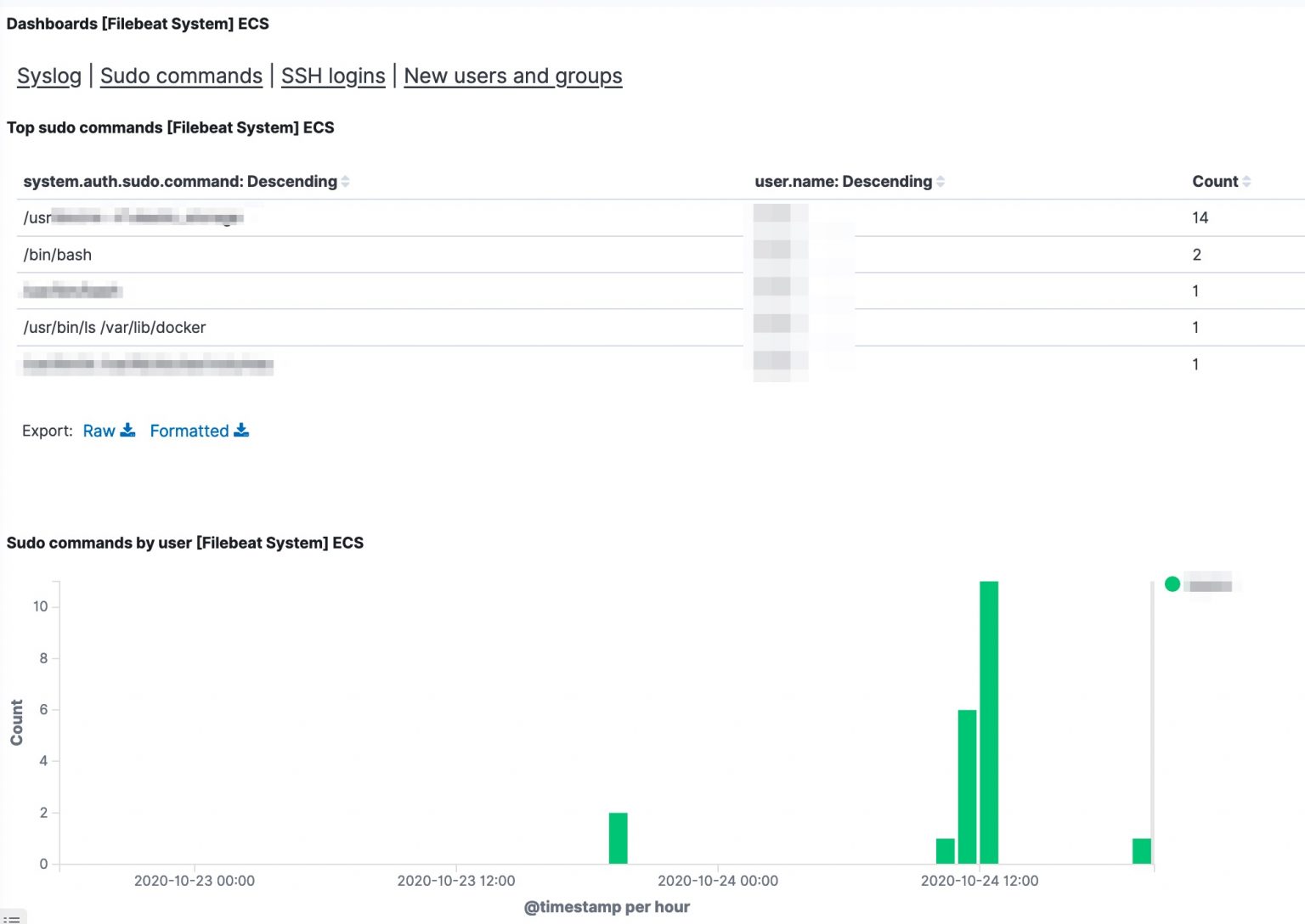Select the /bin/bash row in the table

coord(57,254)
